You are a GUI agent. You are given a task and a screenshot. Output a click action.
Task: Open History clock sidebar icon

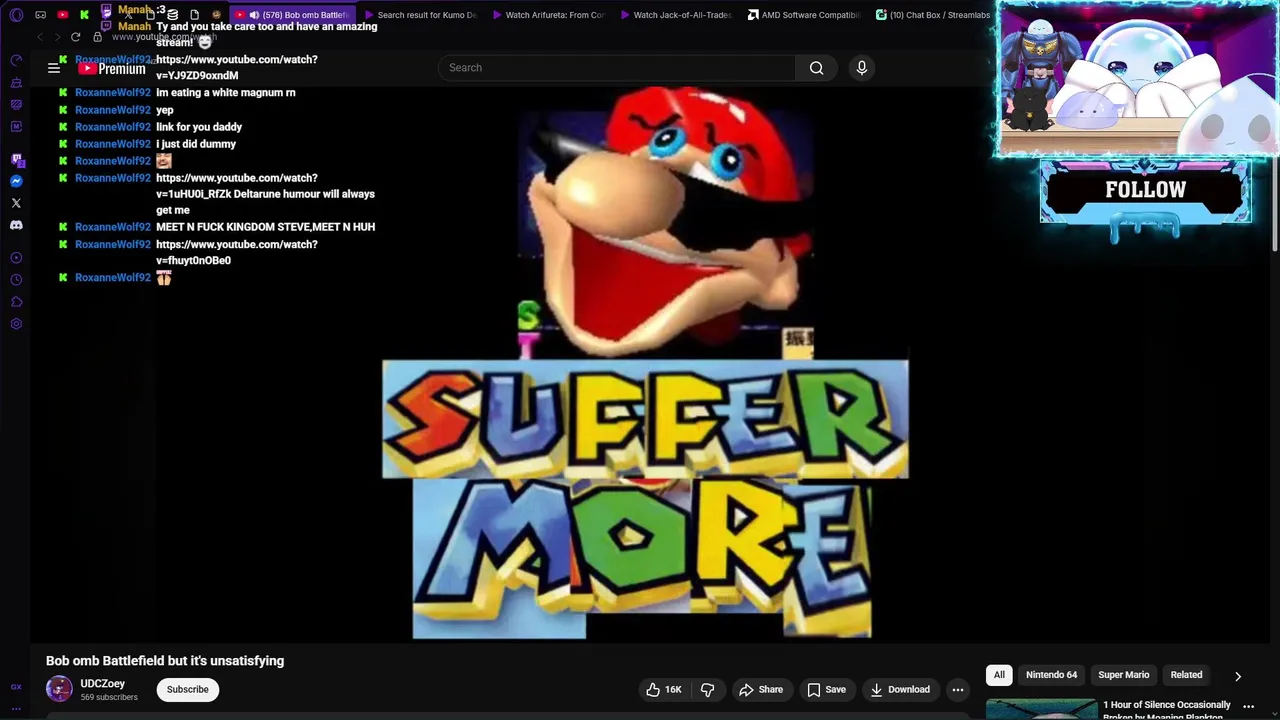pos(16,280)
